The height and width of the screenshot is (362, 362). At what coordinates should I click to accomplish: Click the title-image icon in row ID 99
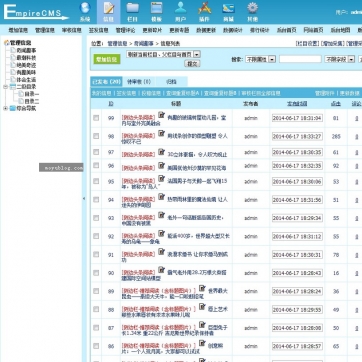coord(161,115)
